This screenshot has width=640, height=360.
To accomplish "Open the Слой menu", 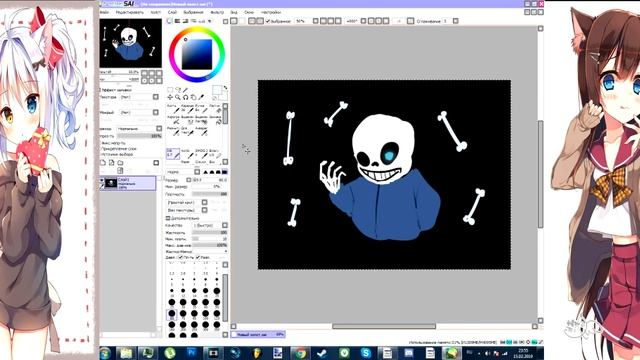I will pos(172,12).
